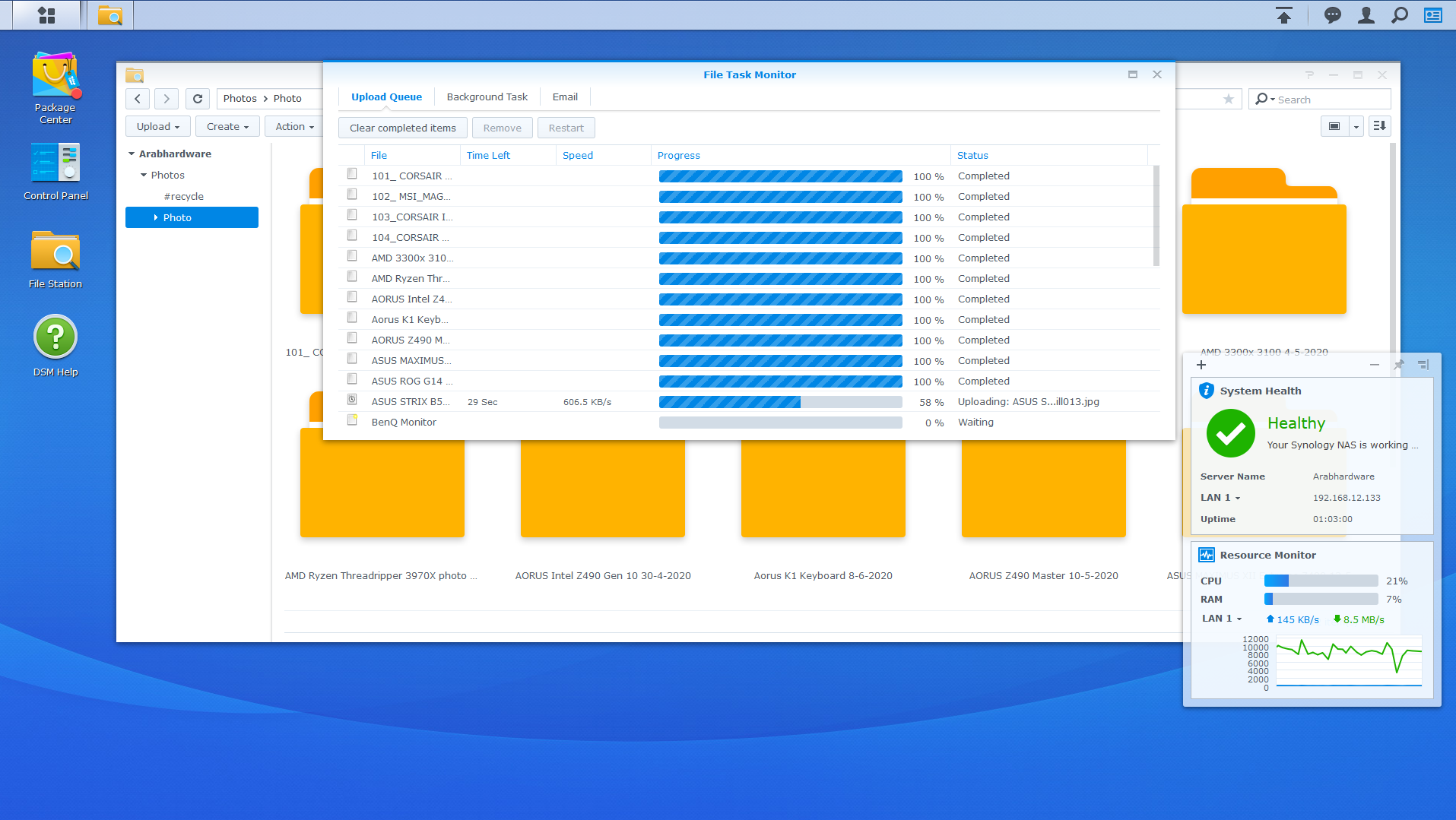Select checkbox for 101_ CORSAIR upload row
Image resolution: width=1456 pixels, height=820 pixels.
tap(352, 174)
